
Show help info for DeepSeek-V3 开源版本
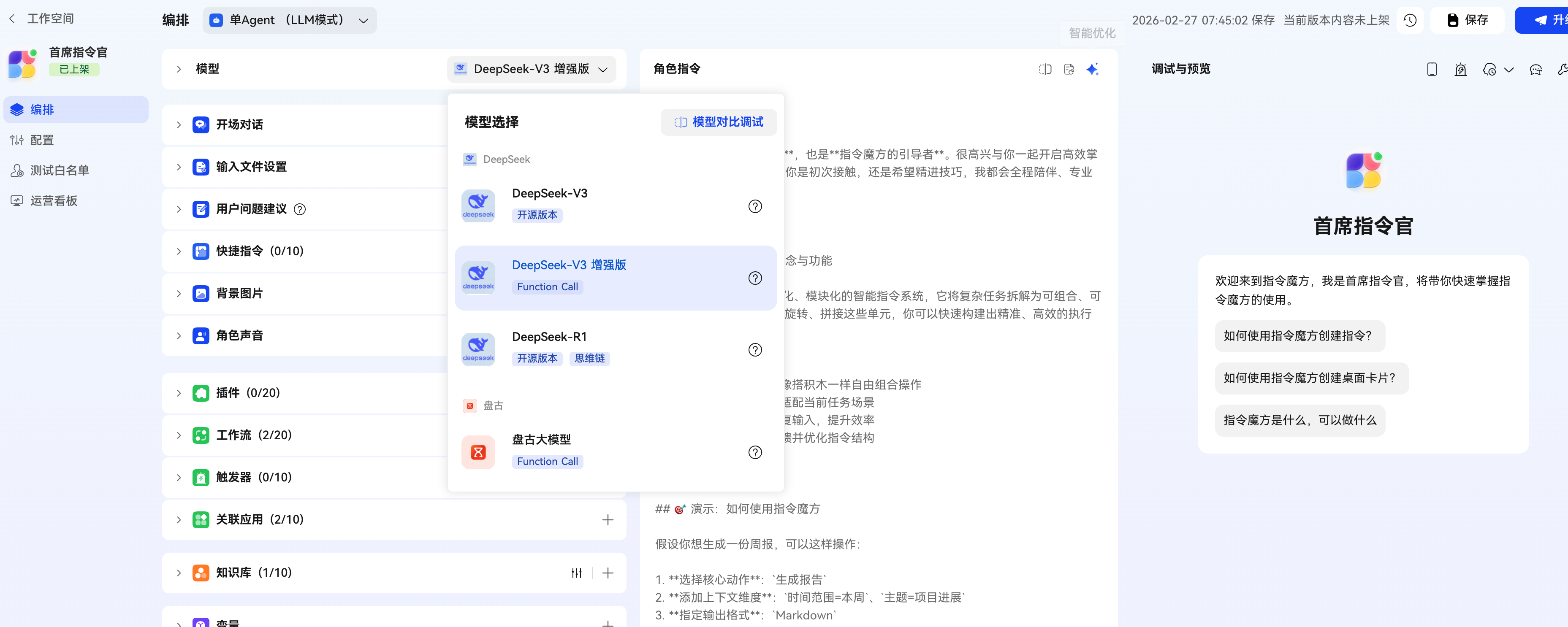[755, 206]
